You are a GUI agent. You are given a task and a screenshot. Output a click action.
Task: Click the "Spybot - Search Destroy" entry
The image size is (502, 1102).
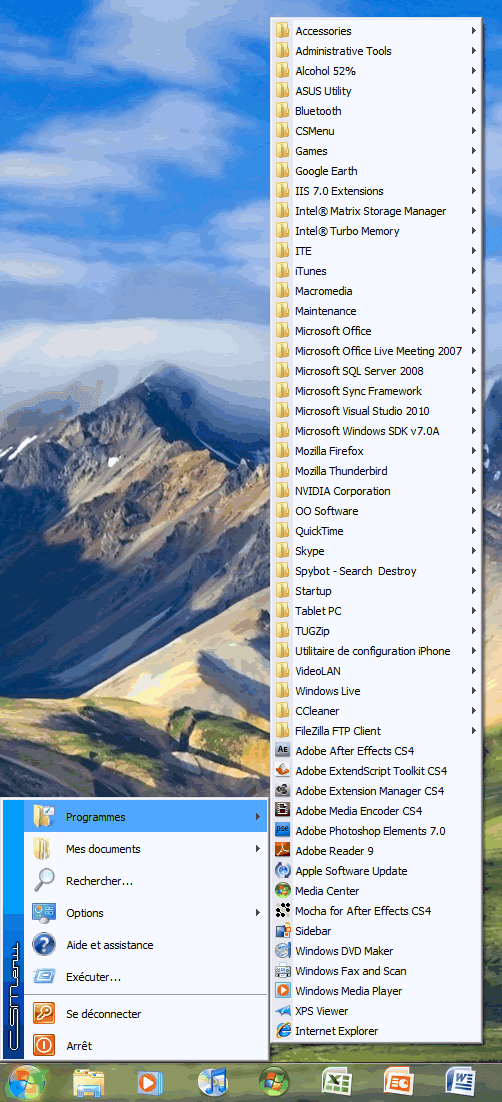coord(377,571)
